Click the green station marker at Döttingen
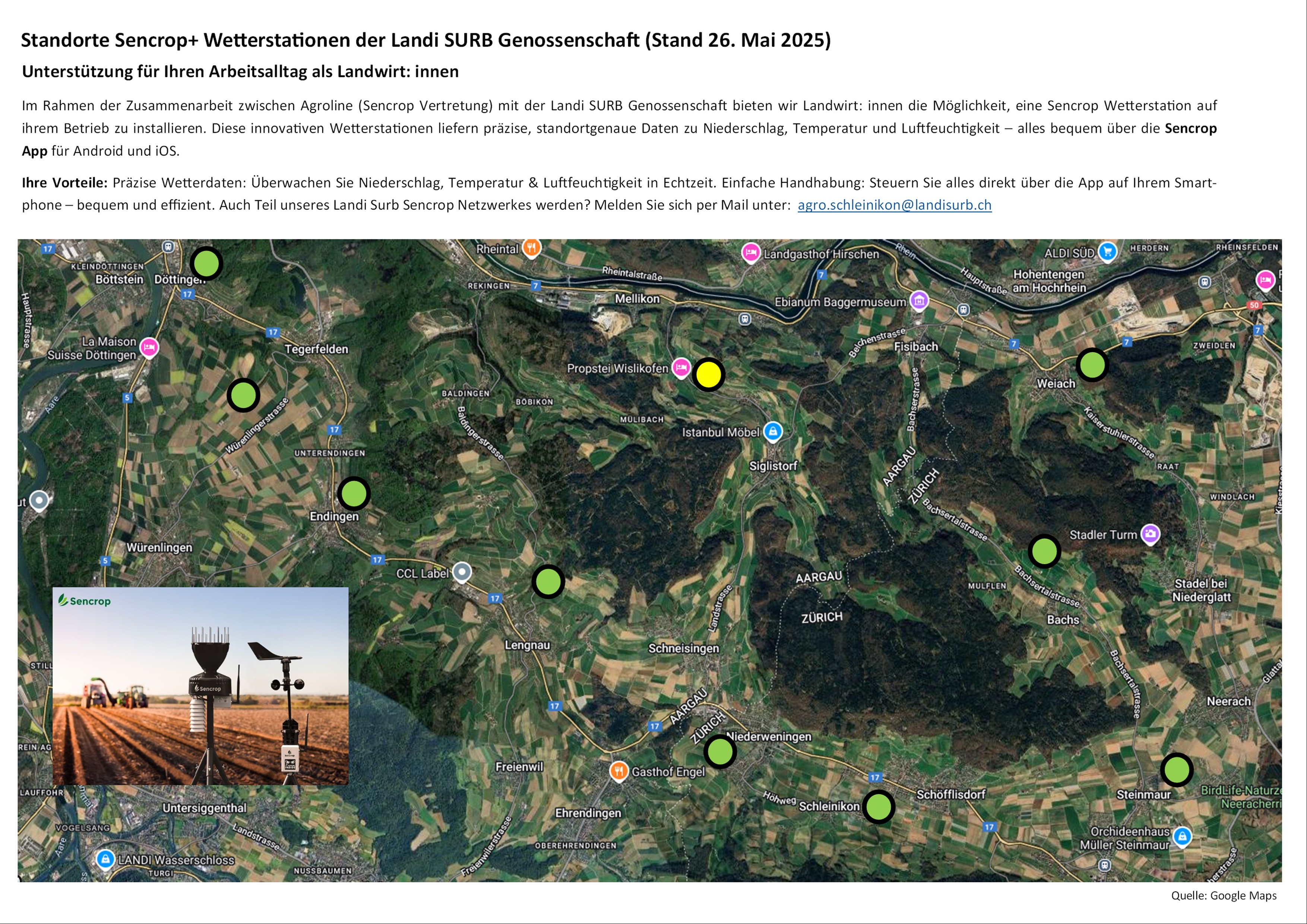The height and width of the screenshot is (924, 1307). (206, 263)
